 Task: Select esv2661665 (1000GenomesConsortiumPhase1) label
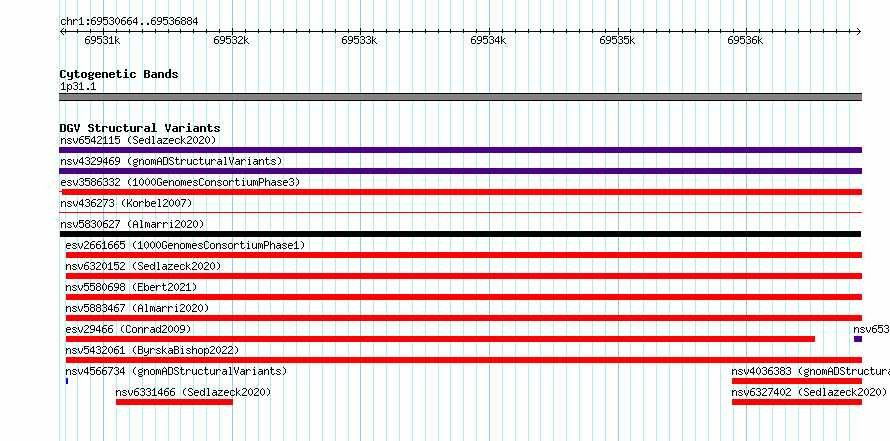pos(185,245)
